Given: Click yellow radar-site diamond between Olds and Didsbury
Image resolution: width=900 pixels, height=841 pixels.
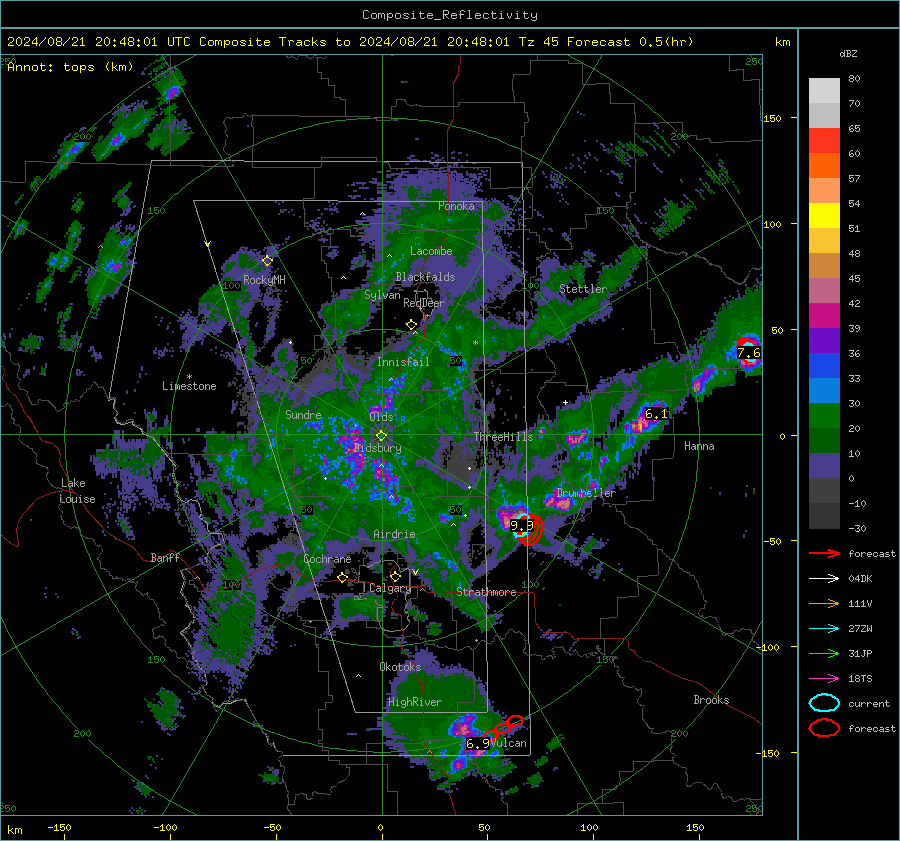Looking at the screenshot, I should 381,436.
